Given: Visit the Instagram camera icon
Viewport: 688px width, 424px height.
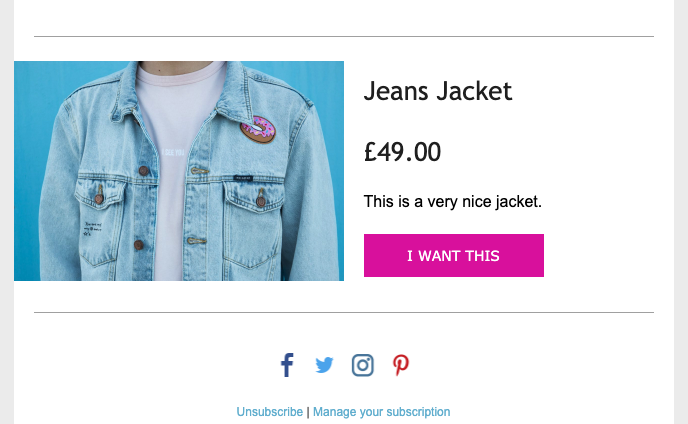Looking at the screenshot, I should 362,365.
